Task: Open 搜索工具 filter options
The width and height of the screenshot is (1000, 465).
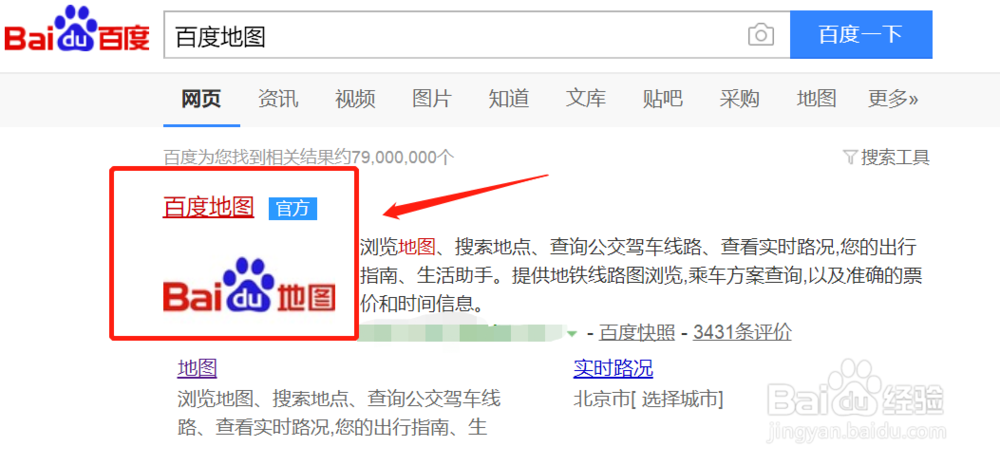Action: (x=887, y=157)
